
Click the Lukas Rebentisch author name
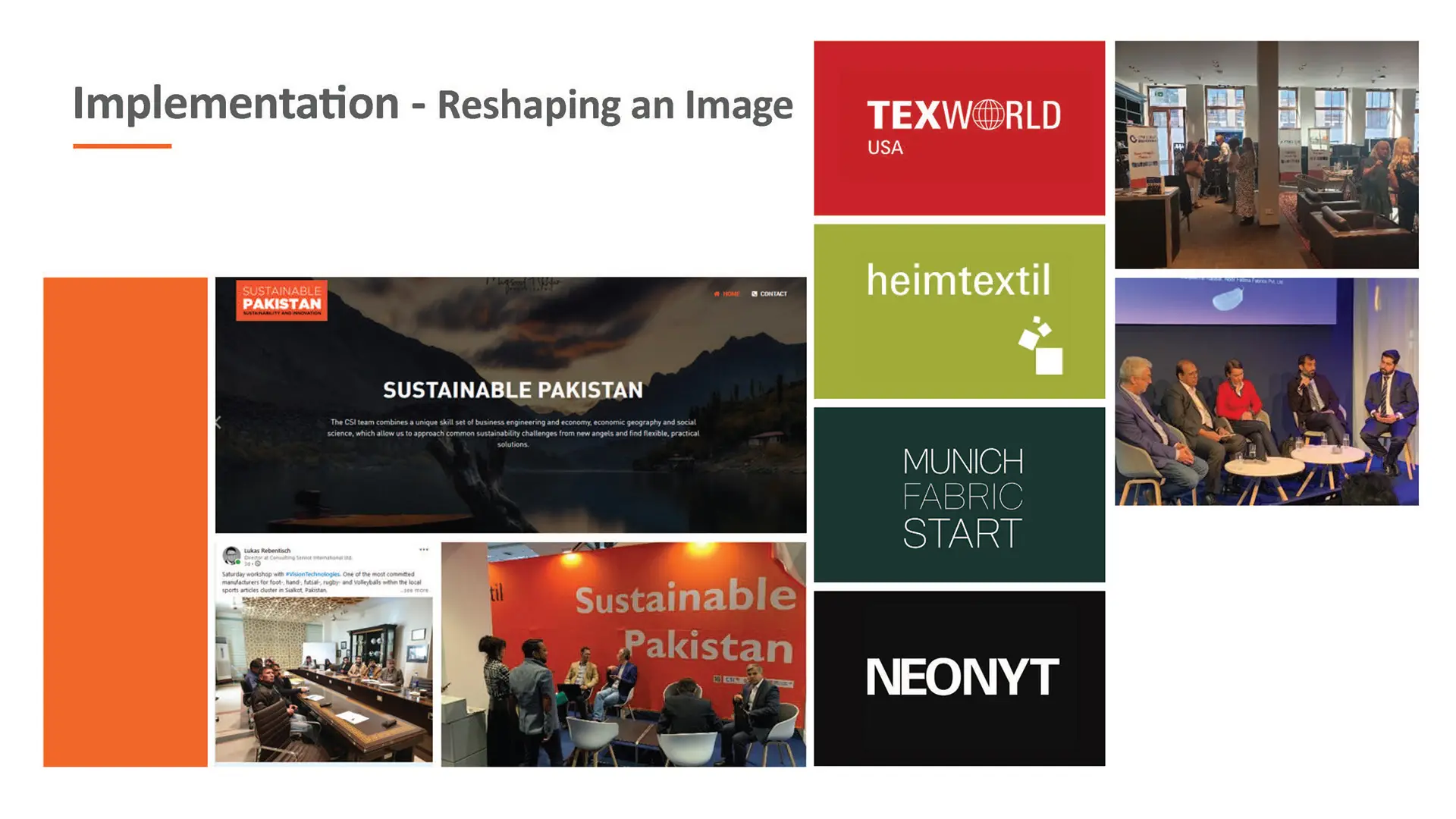coord(267,551)
